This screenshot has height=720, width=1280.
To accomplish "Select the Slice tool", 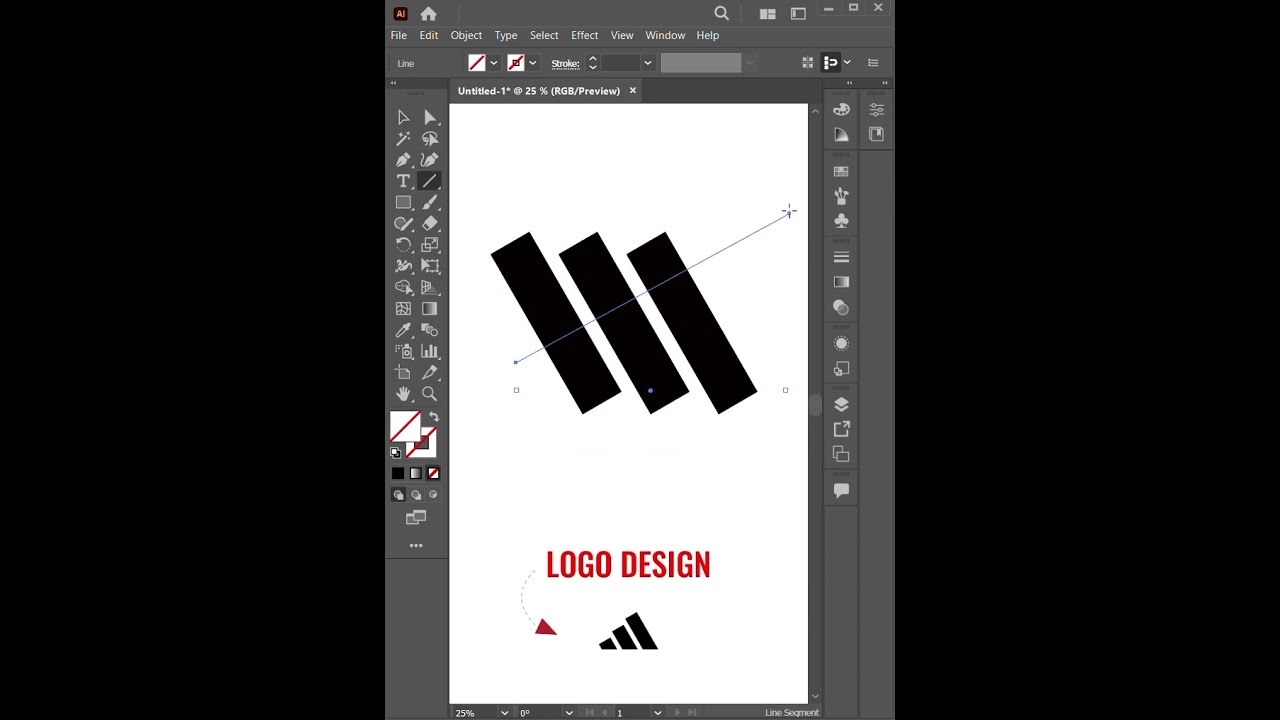I will (x=430, y=372).
